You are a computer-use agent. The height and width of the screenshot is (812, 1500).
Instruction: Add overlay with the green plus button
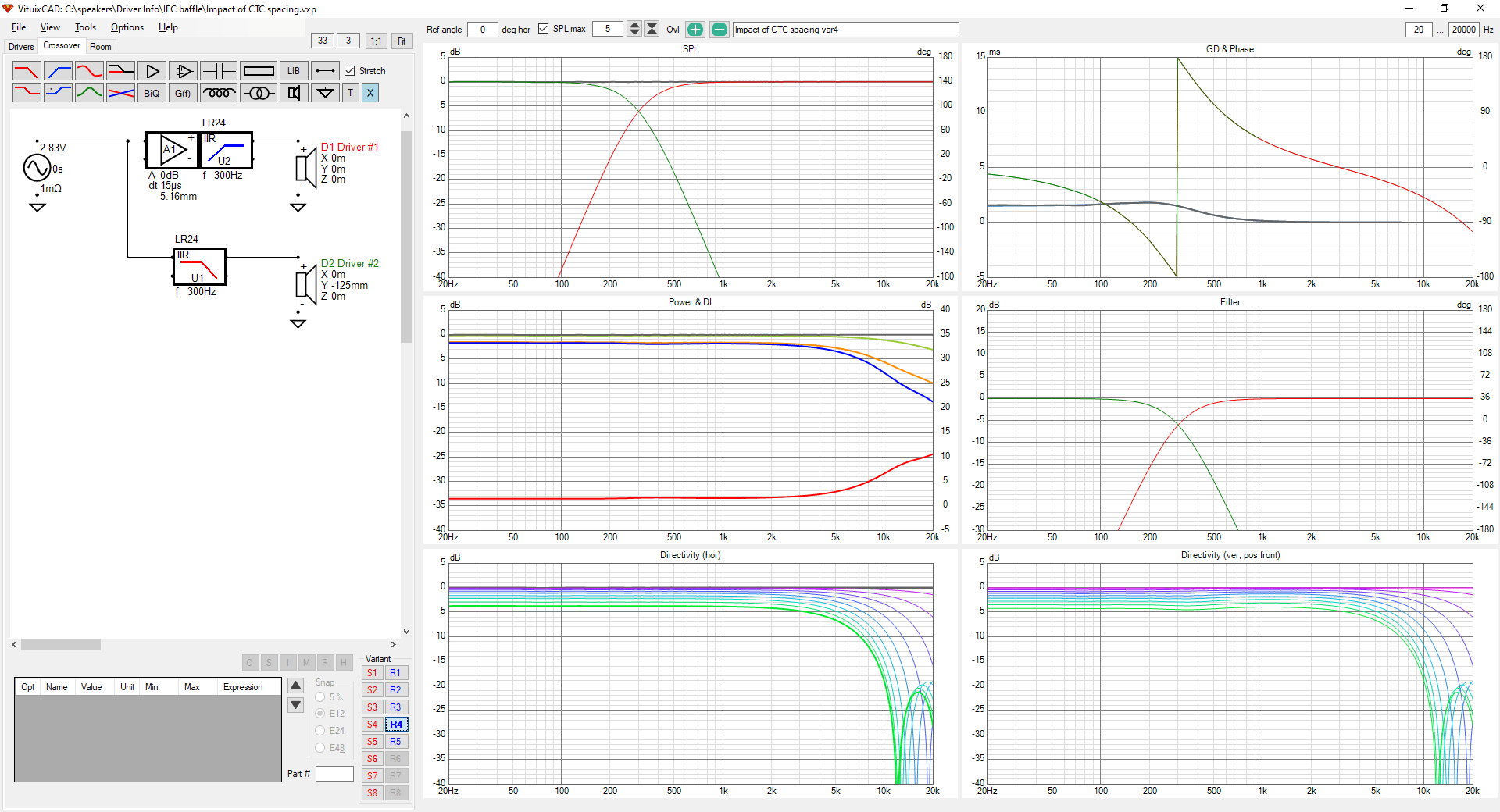tap(695, 30)
